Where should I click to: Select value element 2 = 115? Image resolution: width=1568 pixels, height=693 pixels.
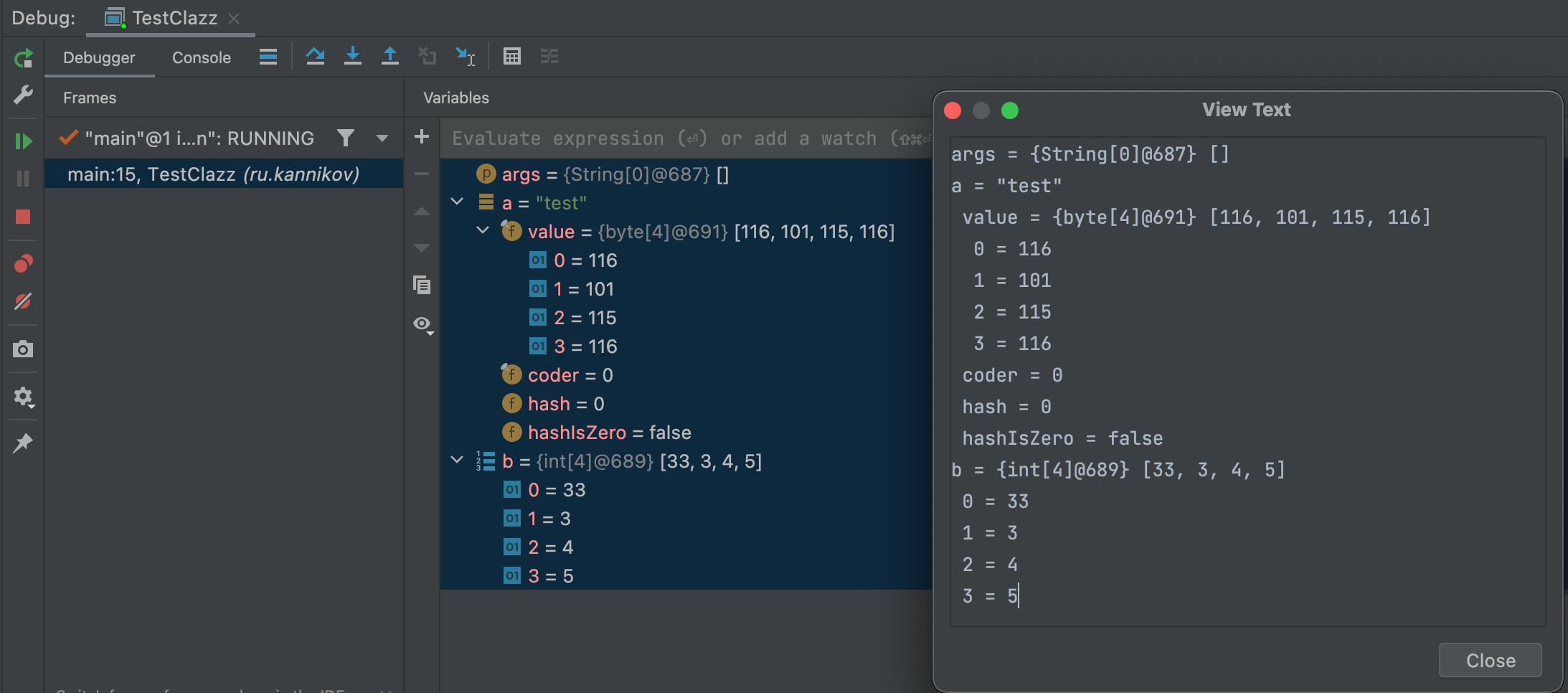(x=686, y=317)
